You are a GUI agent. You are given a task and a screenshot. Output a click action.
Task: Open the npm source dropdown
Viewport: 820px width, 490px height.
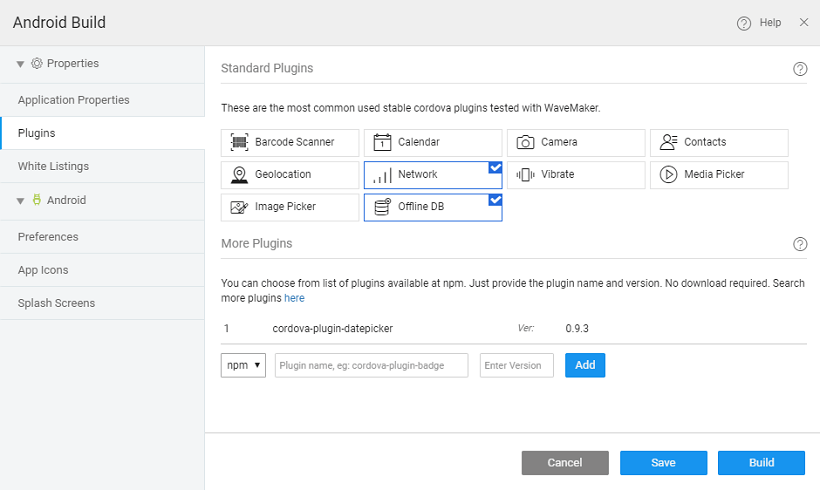[243, 365]
